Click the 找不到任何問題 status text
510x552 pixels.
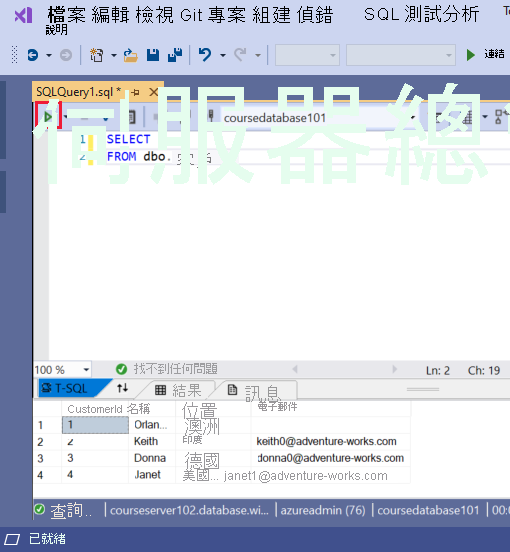pyautogui.click(x=175, y=369)
